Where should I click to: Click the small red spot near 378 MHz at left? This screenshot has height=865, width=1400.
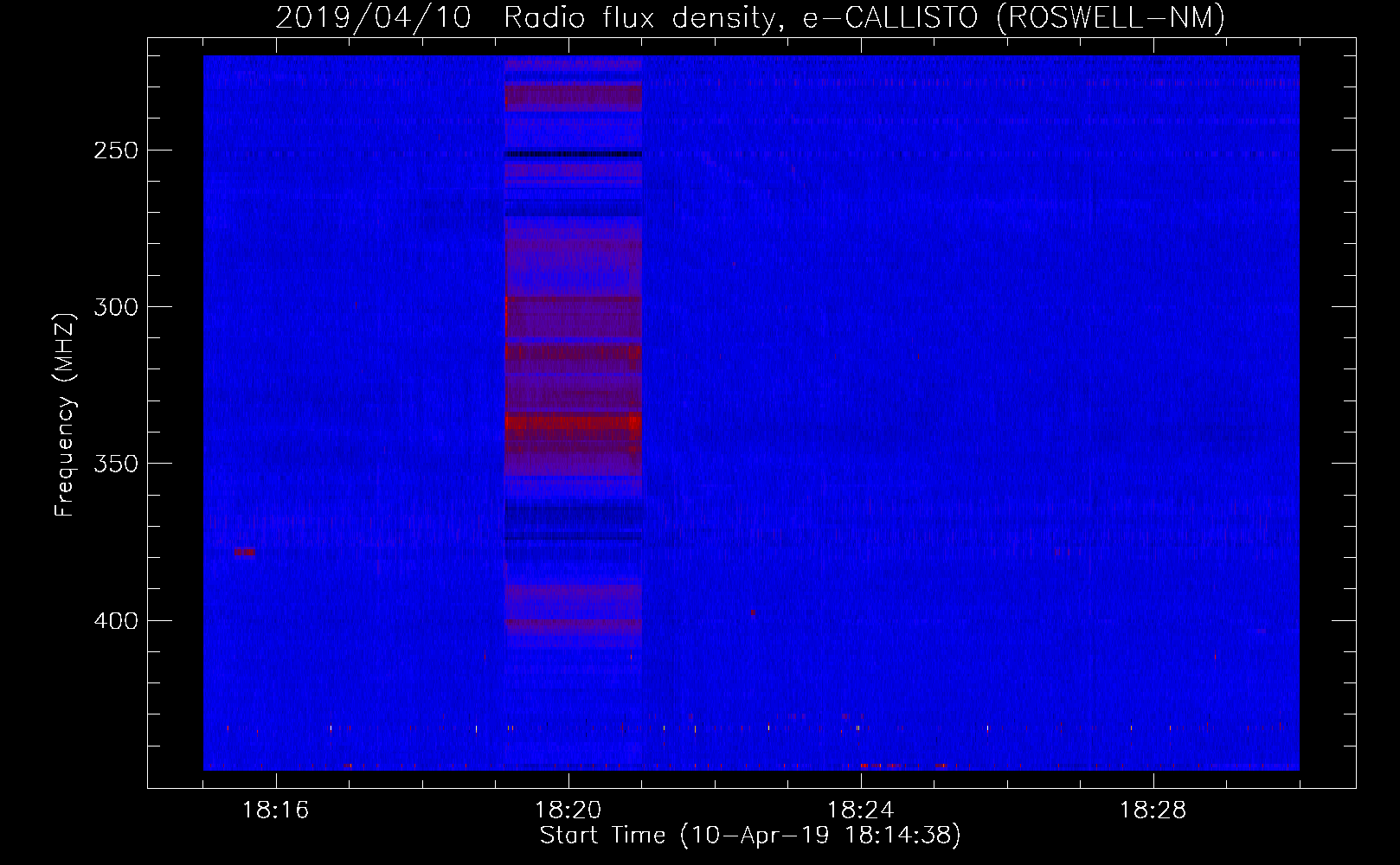pos(245,552)
